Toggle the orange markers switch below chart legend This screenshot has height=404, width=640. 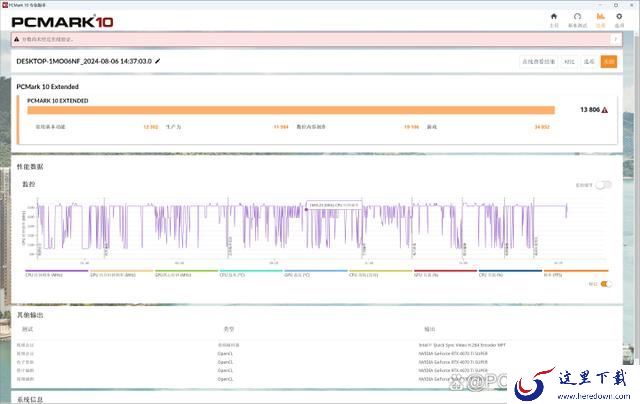click(606, 284)
